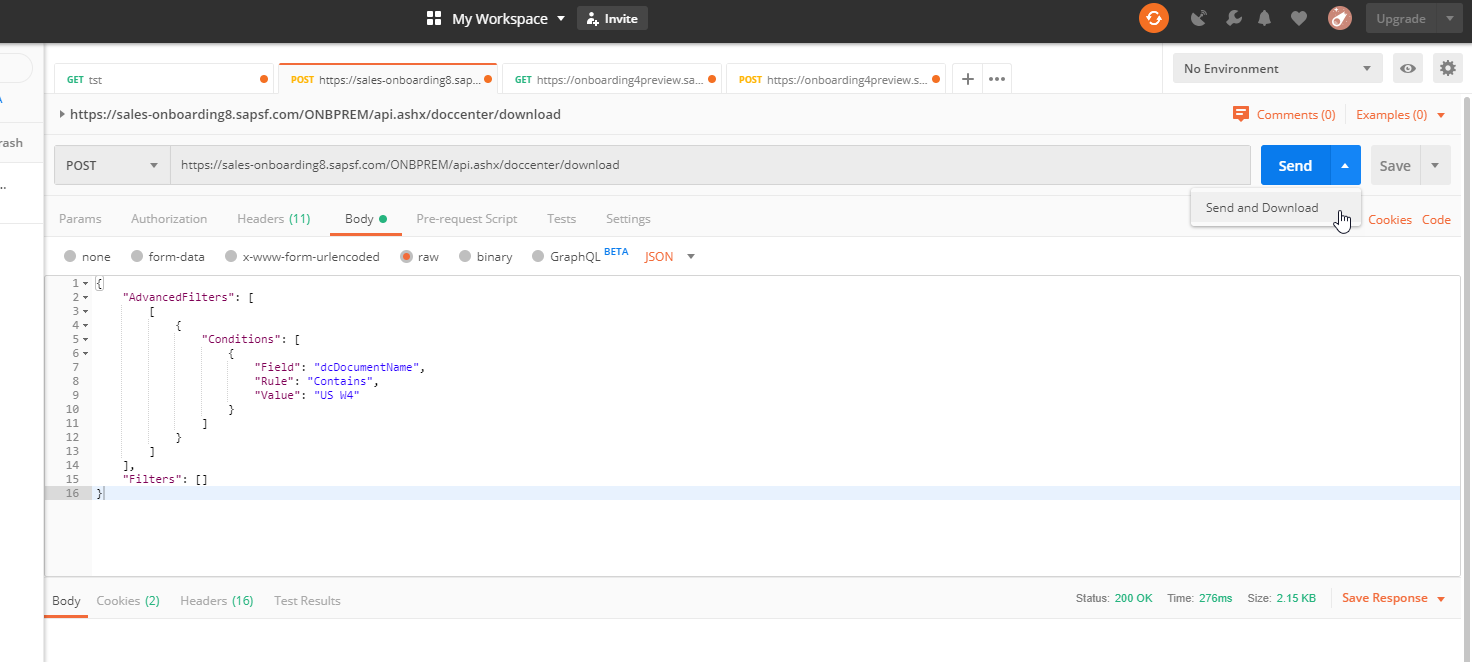Open the Params tab
1472x662 pixels.
click(80, 219)
